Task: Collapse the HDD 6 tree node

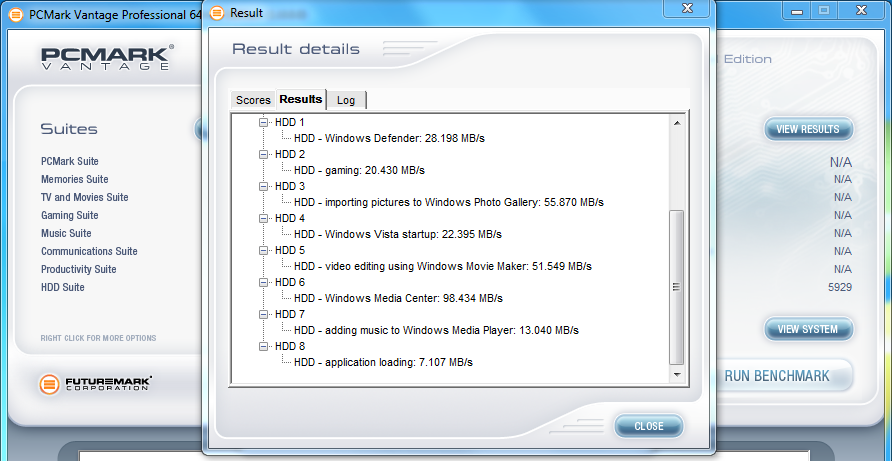Action: tap(263, 282)
